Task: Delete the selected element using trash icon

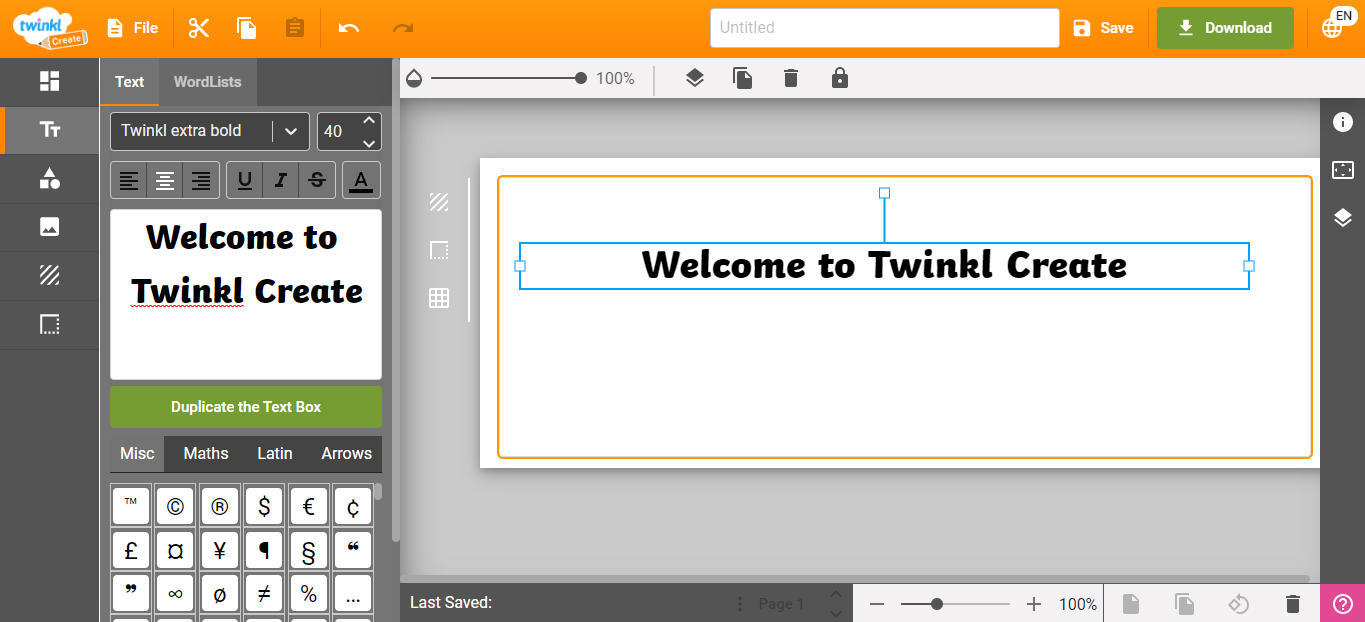Action: tap(790, 77)
